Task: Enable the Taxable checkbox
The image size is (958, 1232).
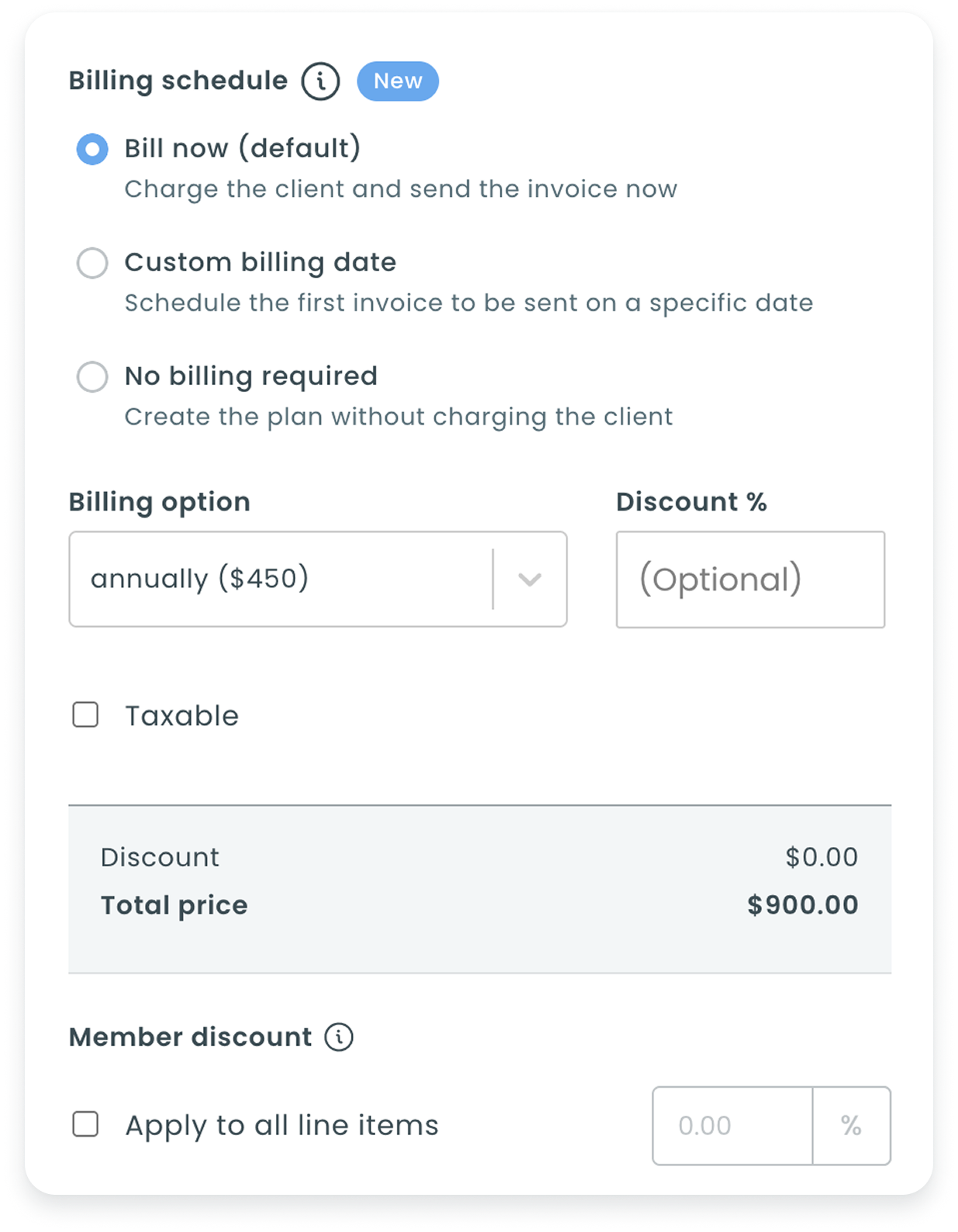Action: 85,714
